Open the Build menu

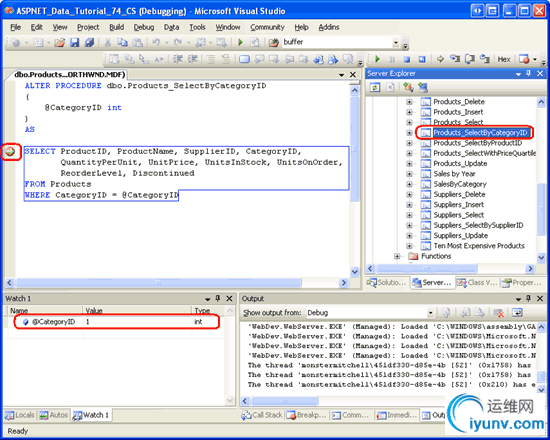point(116,27)
